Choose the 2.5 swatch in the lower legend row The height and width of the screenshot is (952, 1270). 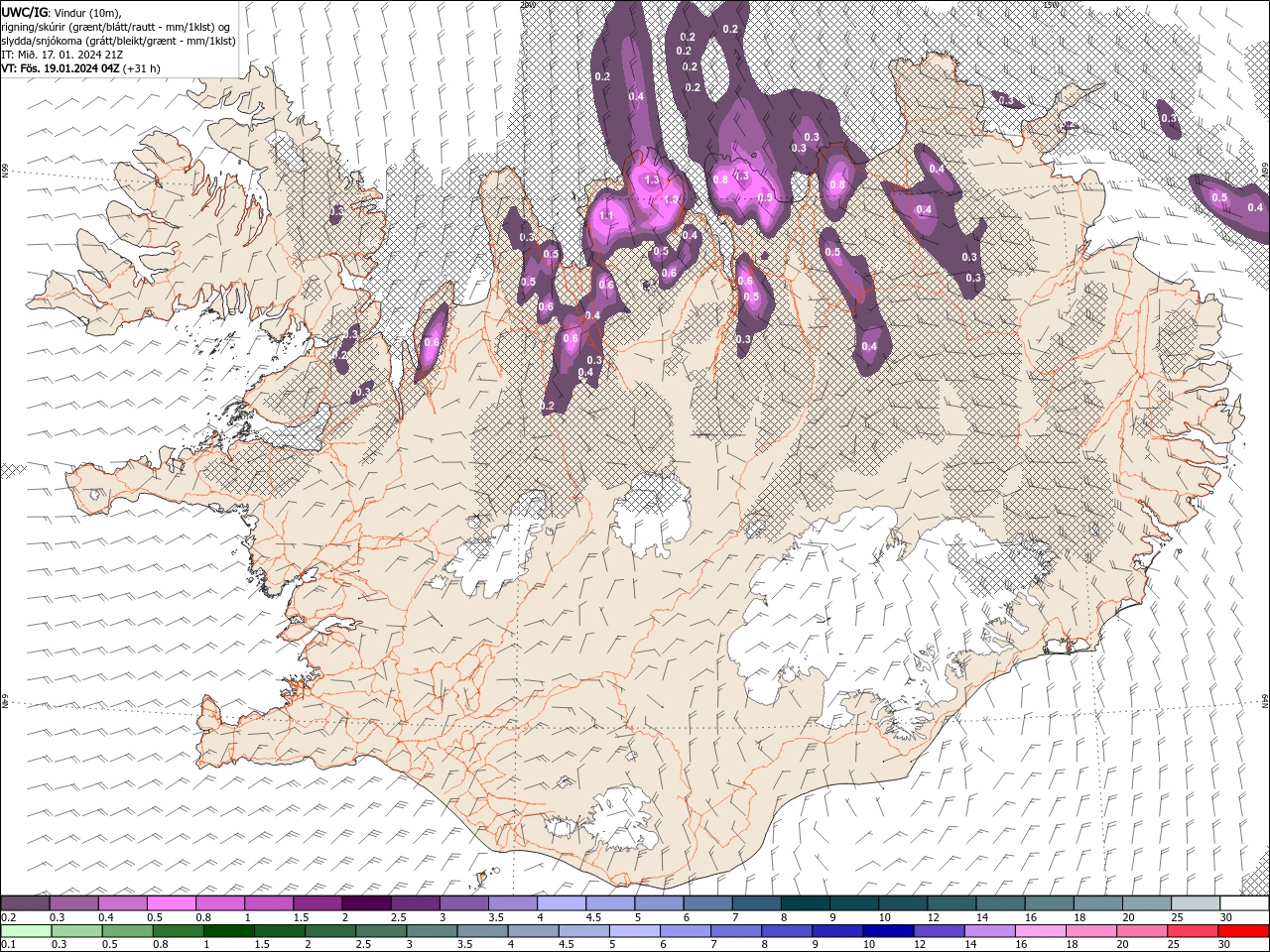tap(381, 931)
